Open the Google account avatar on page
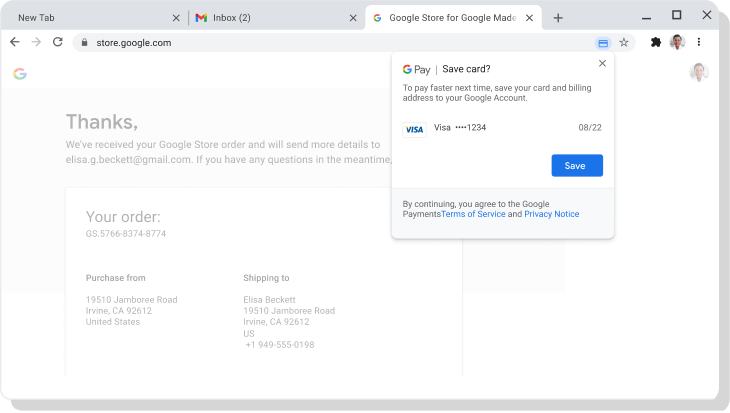Viewport: 730px width, 413px height. (699, 72)
